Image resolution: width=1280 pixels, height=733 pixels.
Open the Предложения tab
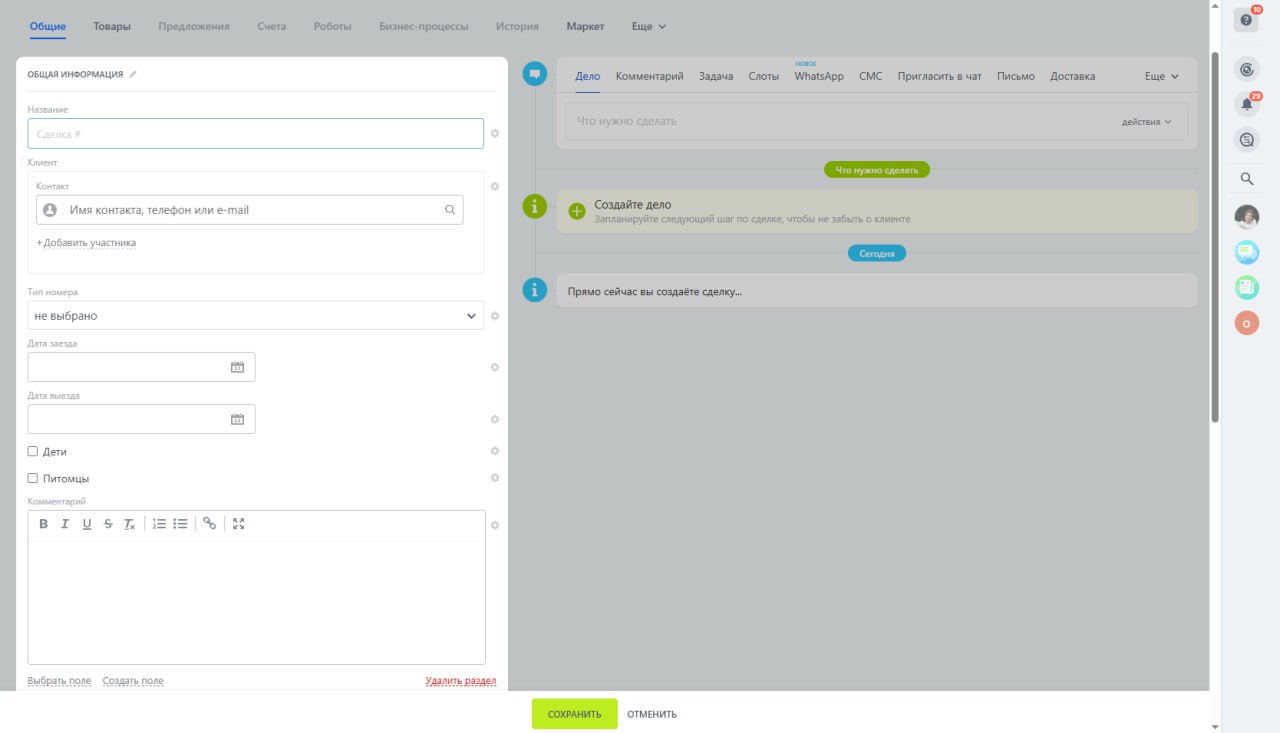tap(194, 26)
